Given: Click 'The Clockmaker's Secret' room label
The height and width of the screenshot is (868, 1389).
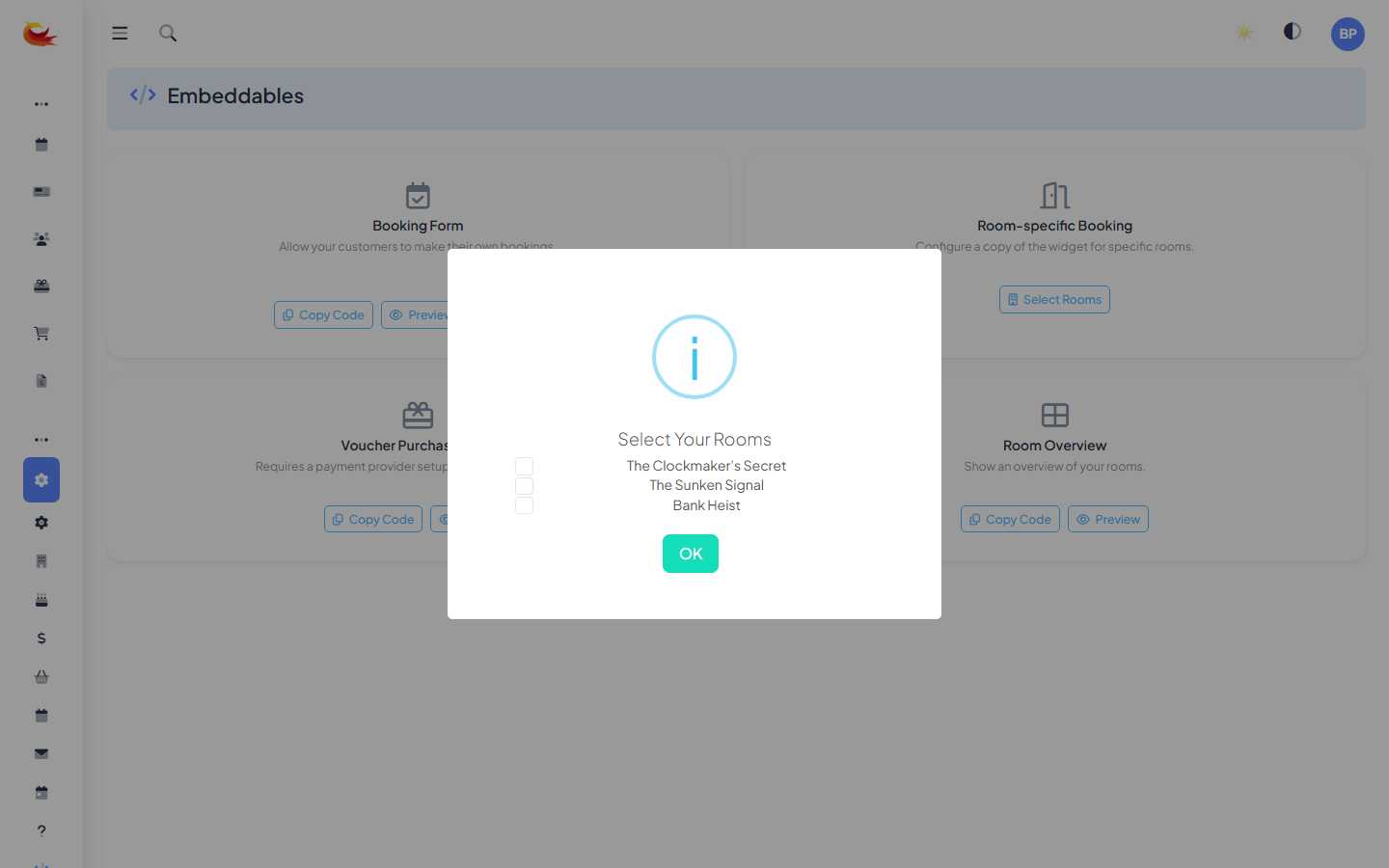Looking at the screenshot, I should coord(706,466).
